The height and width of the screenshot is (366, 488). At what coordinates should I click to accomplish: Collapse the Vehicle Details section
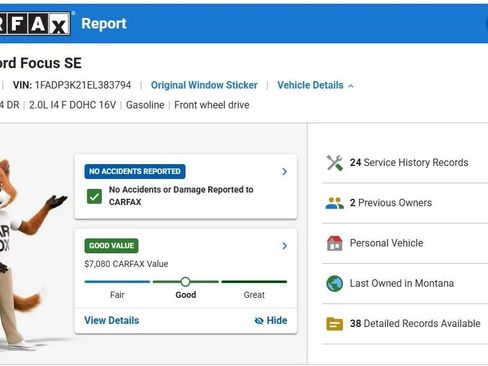[315, 85]
